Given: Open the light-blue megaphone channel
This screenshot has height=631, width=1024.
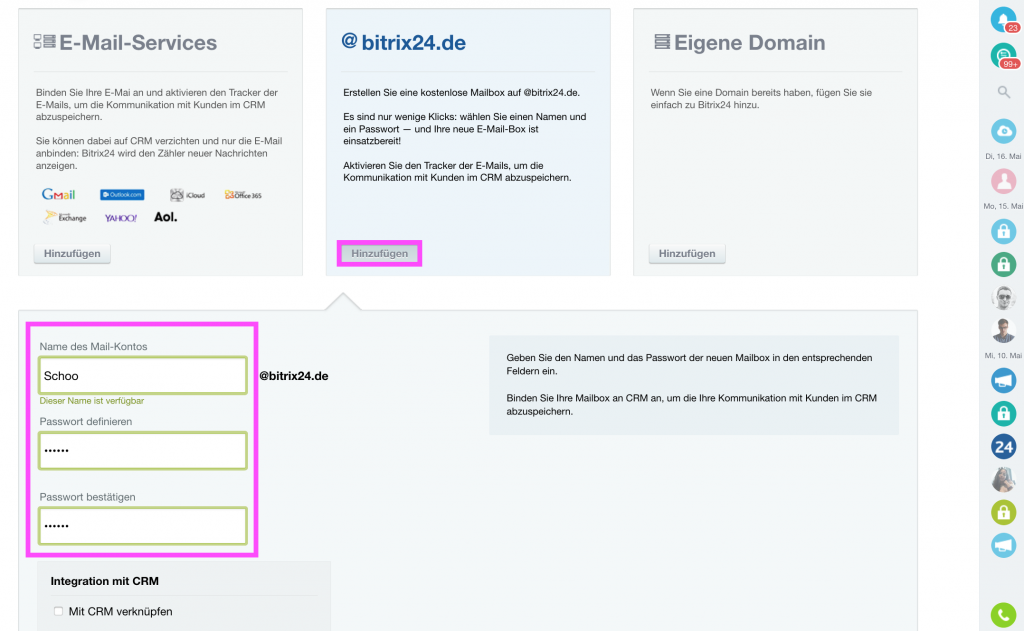Looking at the screenshot, I should (x=1004, y=545).
